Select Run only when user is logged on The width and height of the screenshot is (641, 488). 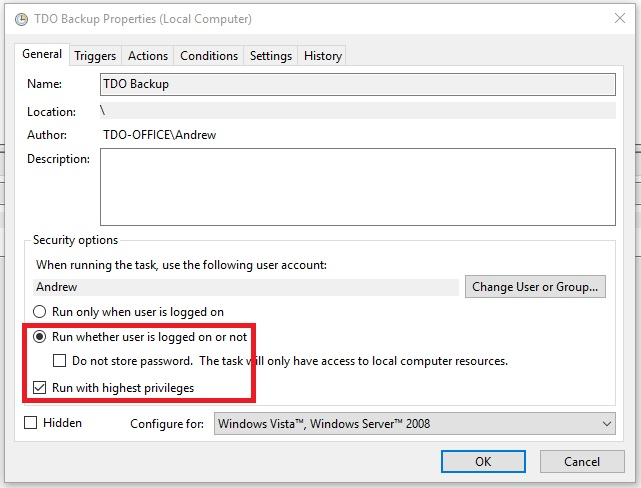[x=41, y=312]
